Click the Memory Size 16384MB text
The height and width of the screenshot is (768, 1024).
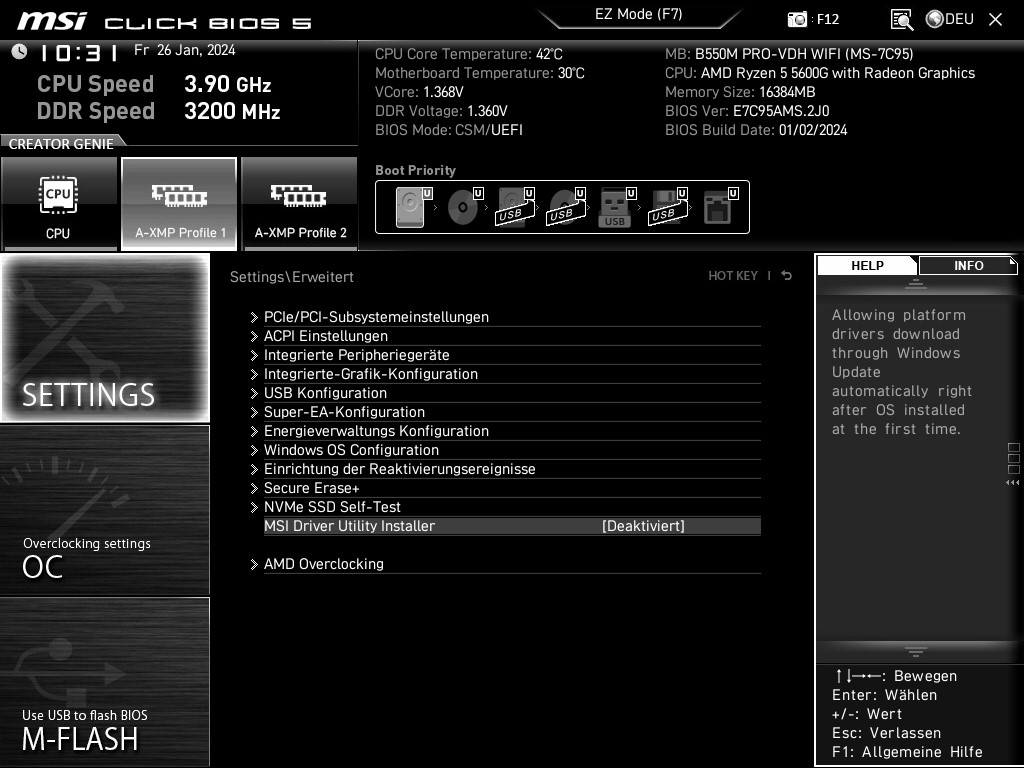click(740, 92)
